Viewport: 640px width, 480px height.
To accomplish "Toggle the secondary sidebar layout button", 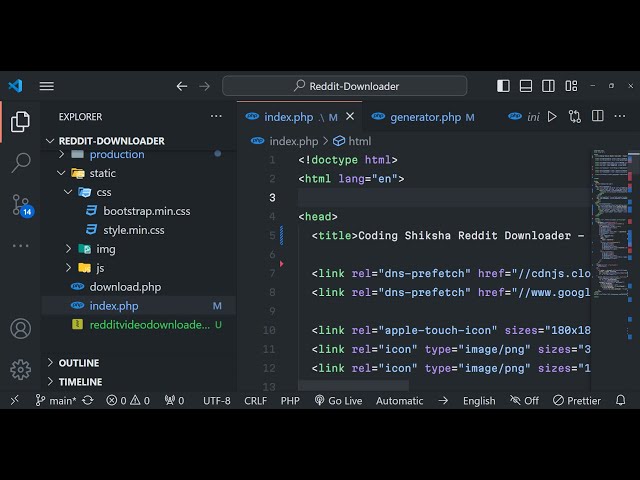I will click(x=549, y=86).
